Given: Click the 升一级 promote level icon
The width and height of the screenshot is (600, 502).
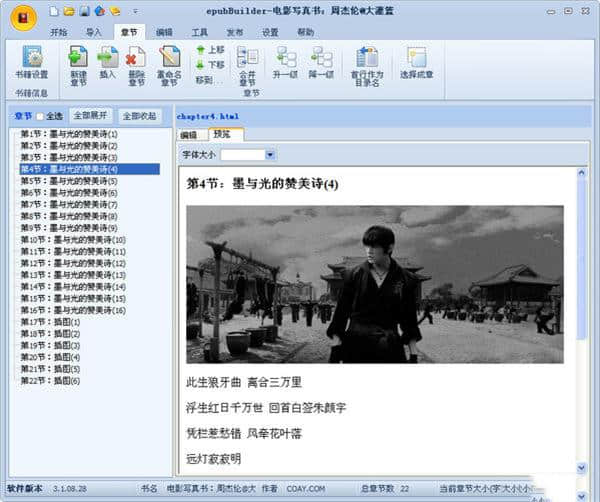Looking at the screenshot, I should [x=286, y=57].
